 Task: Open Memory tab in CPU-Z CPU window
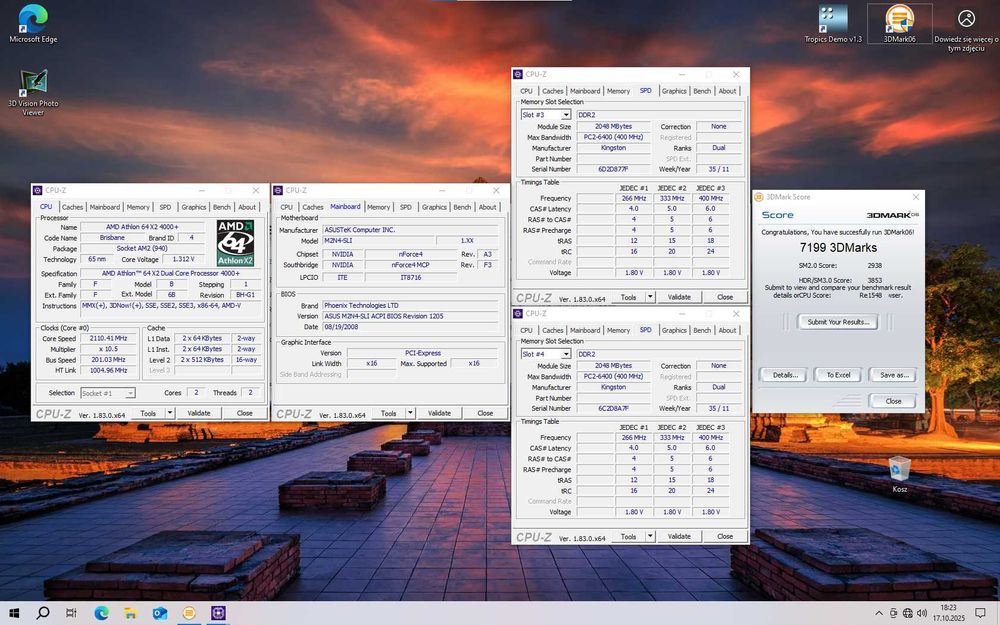[x=138, y=207]
